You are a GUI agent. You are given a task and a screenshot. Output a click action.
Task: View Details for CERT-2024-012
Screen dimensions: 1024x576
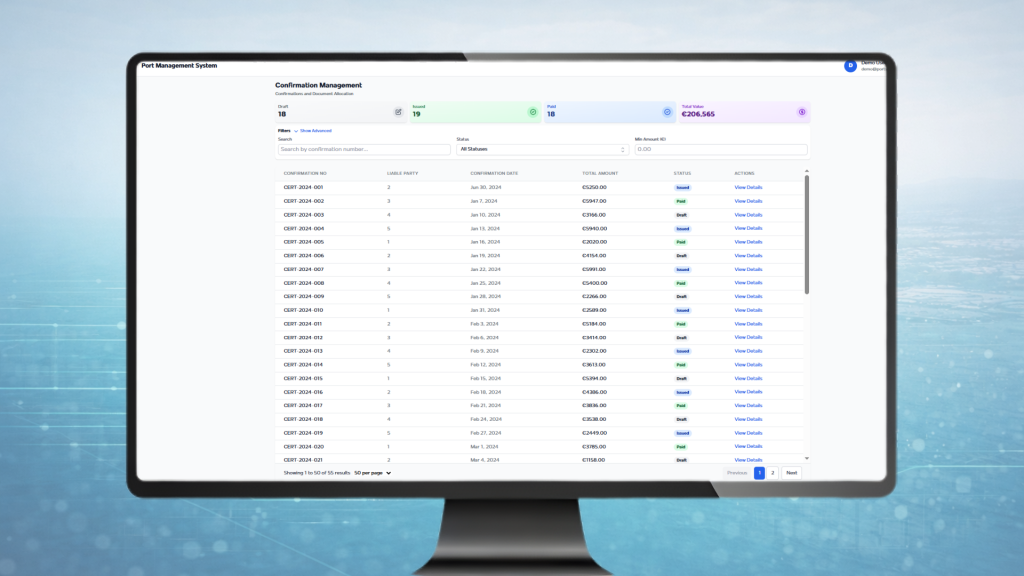click(748, 338)
